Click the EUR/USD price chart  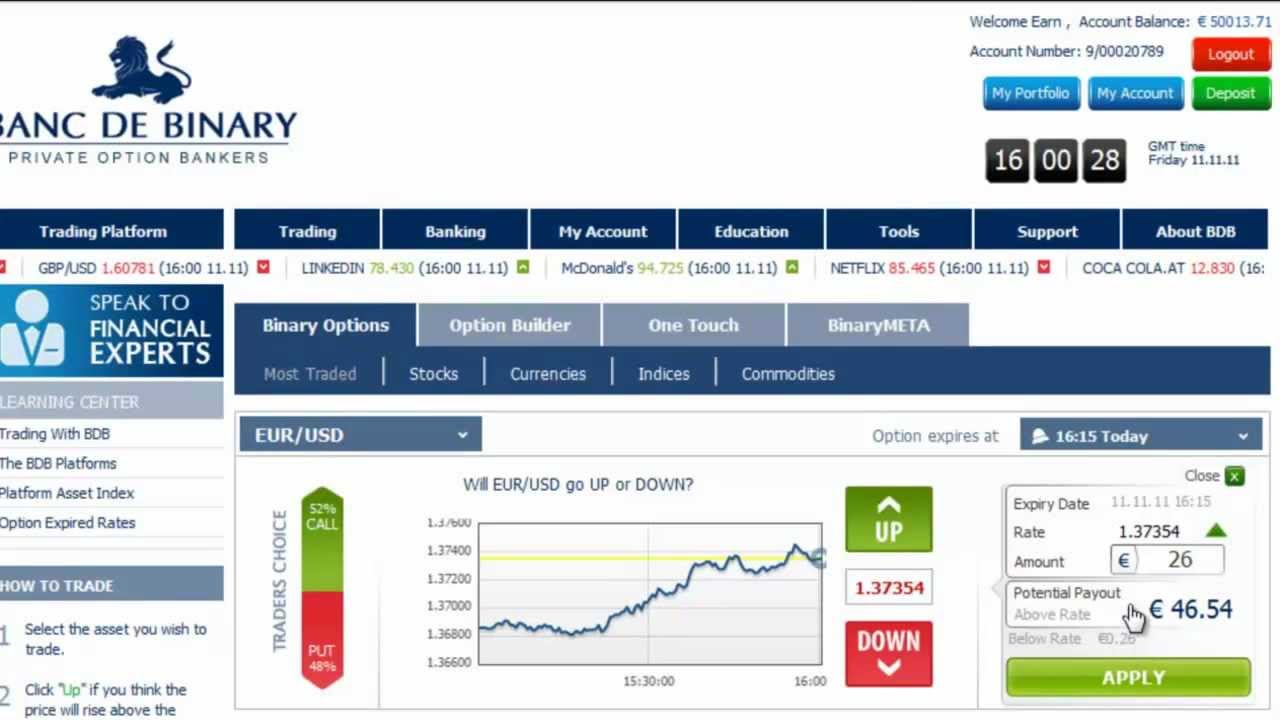coord(650,593)
